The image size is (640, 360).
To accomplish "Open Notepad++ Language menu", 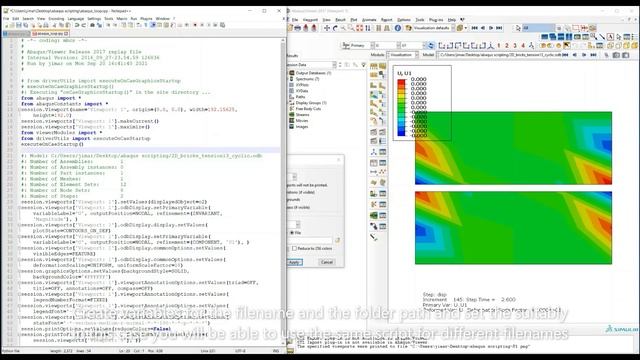I will coord(76,19).
